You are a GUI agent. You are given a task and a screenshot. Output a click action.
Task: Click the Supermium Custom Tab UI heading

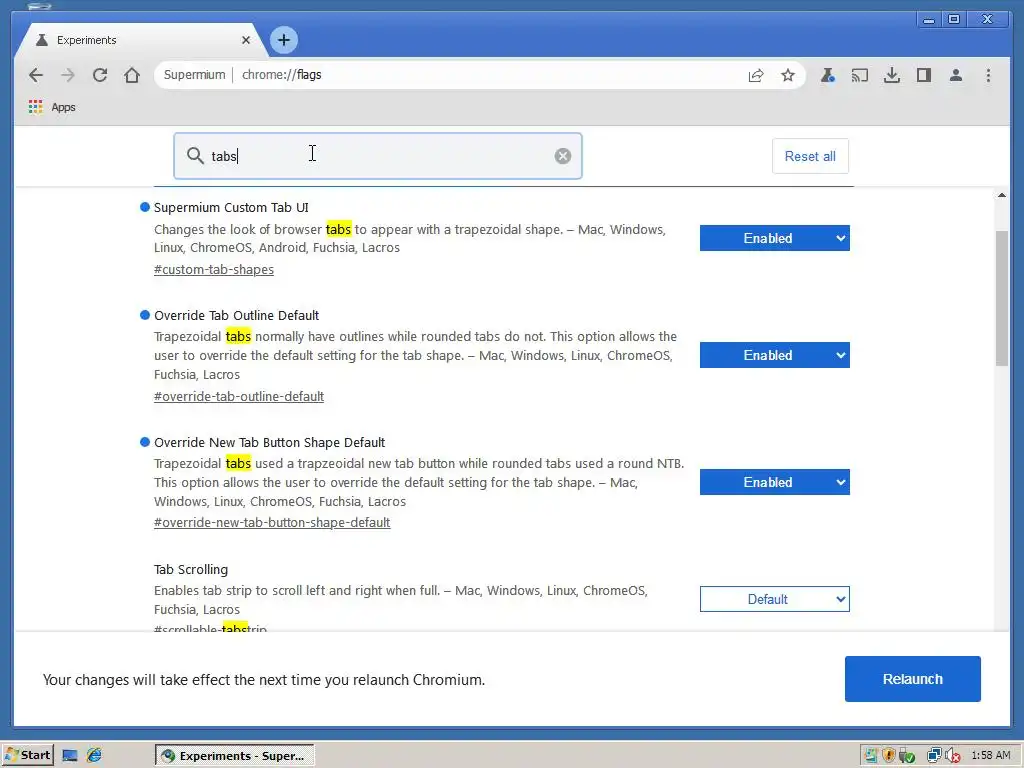(231, 208)
